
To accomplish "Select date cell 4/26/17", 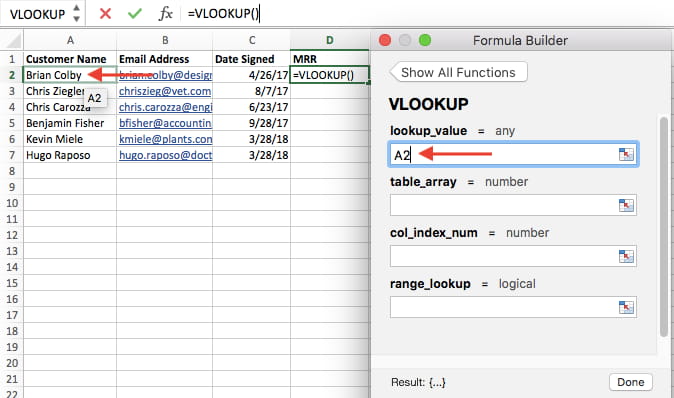I will pyautogui.click(x=251, y=75).
